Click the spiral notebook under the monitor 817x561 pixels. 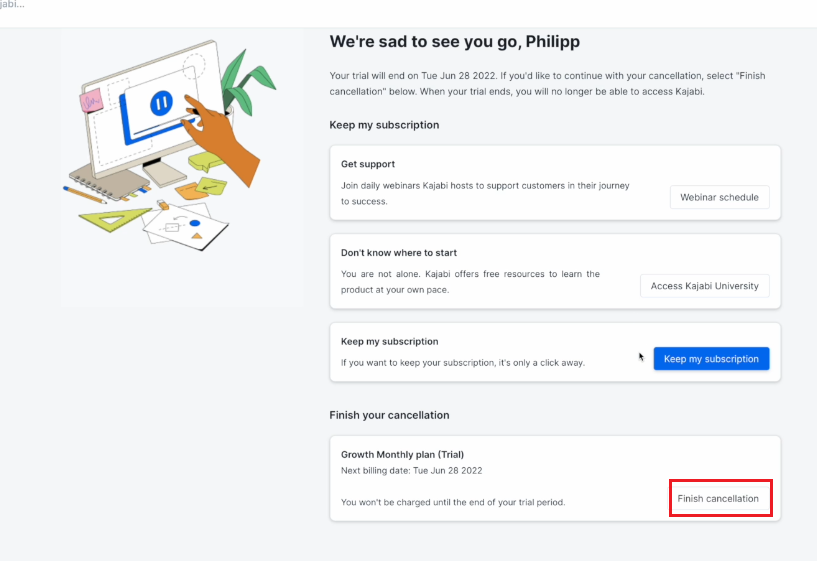click(x=109, y=182)
